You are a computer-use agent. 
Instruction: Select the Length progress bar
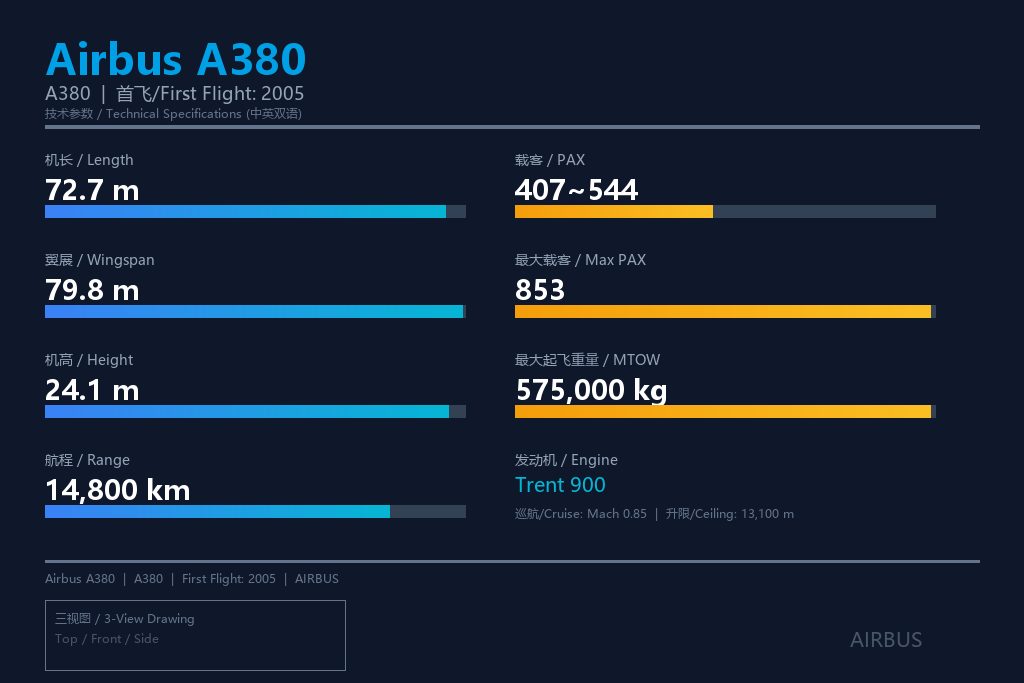[x=255, y=212]
